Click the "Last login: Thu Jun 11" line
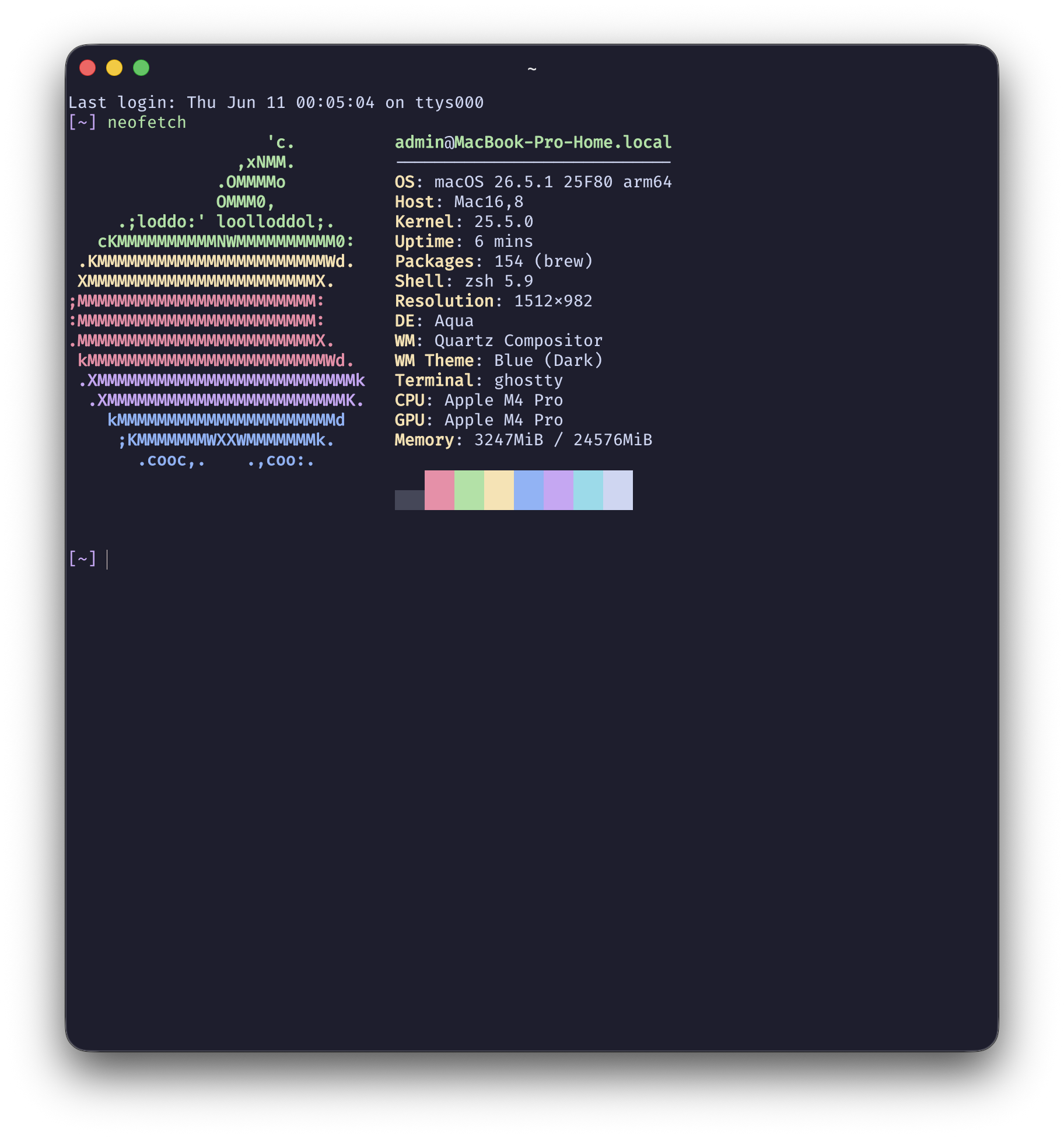 coord(276,103)
